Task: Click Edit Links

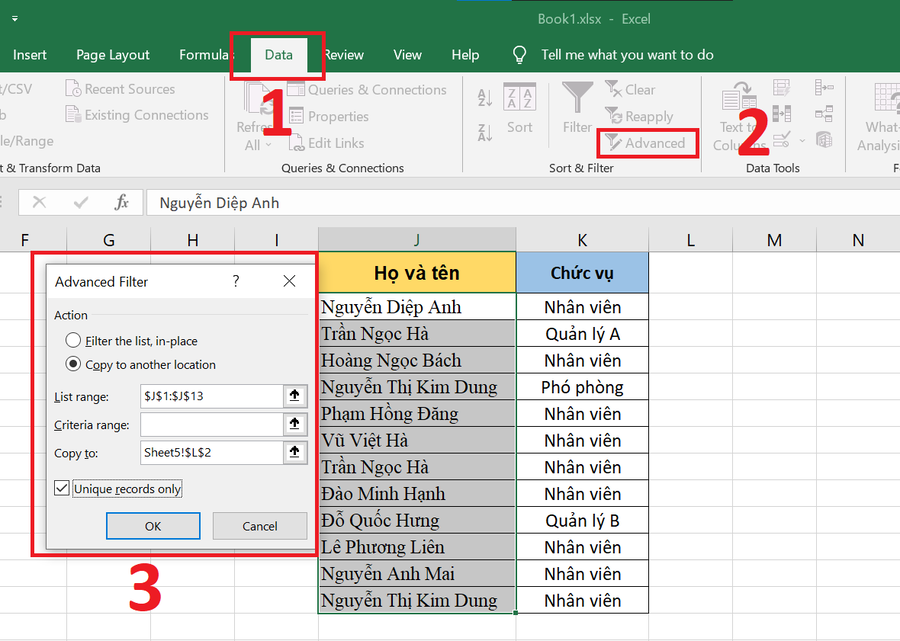Action: (x=326, y=143)
